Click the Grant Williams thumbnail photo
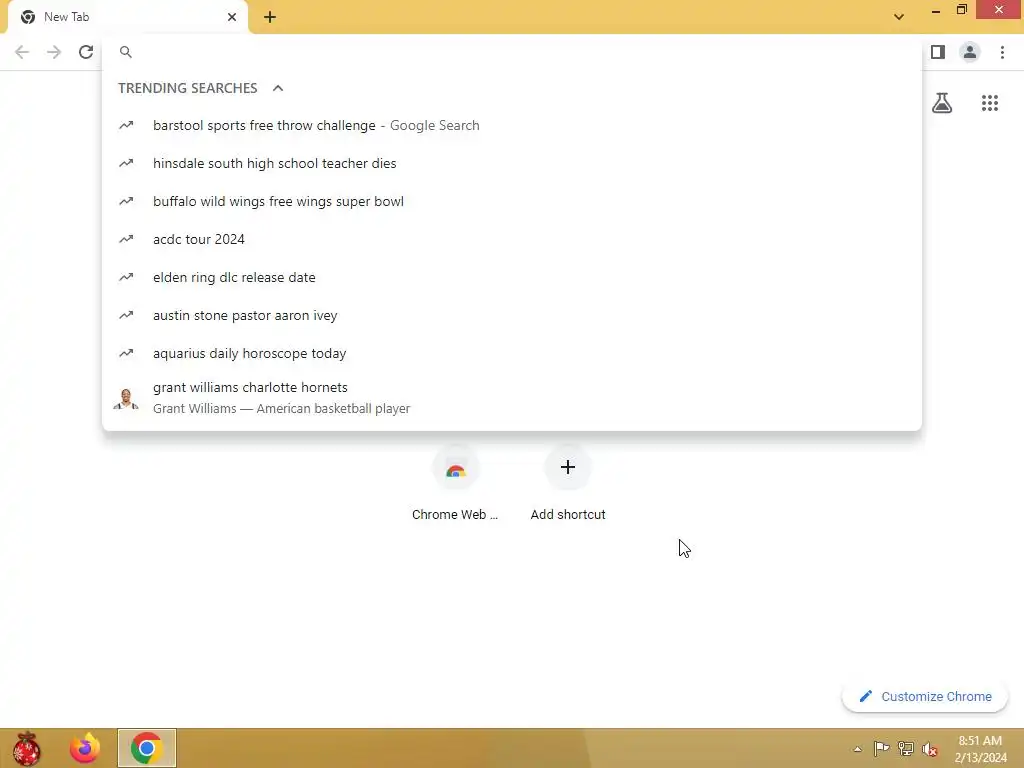The image size is (1024, 768). click(x=126, y=398)
